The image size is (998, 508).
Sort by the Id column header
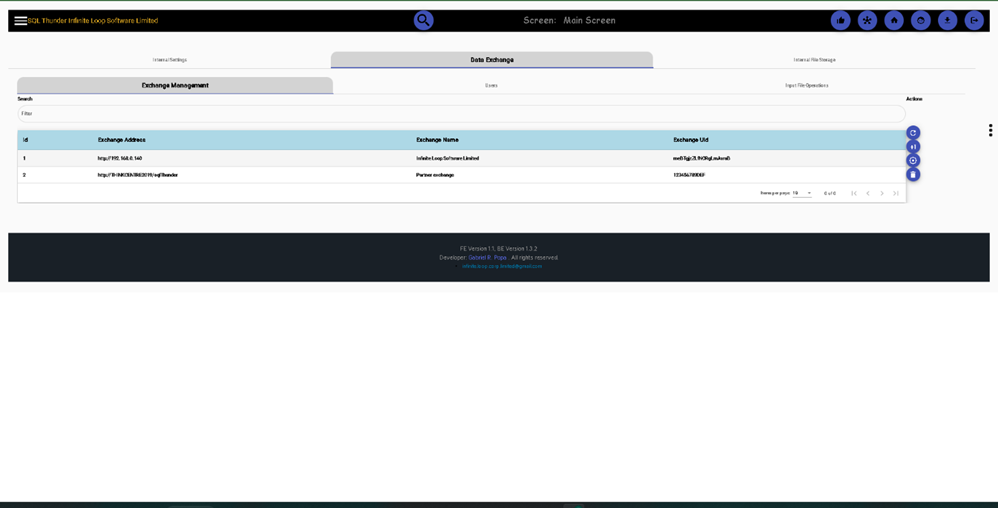pyautogui.click(x=25, y=140)
